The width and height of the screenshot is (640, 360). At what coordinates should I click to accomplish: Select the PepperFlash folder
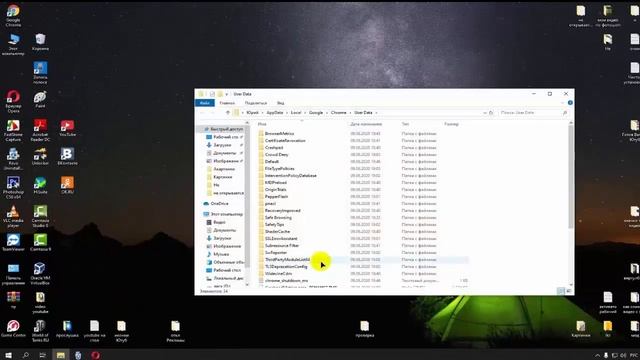click(276, 197)
